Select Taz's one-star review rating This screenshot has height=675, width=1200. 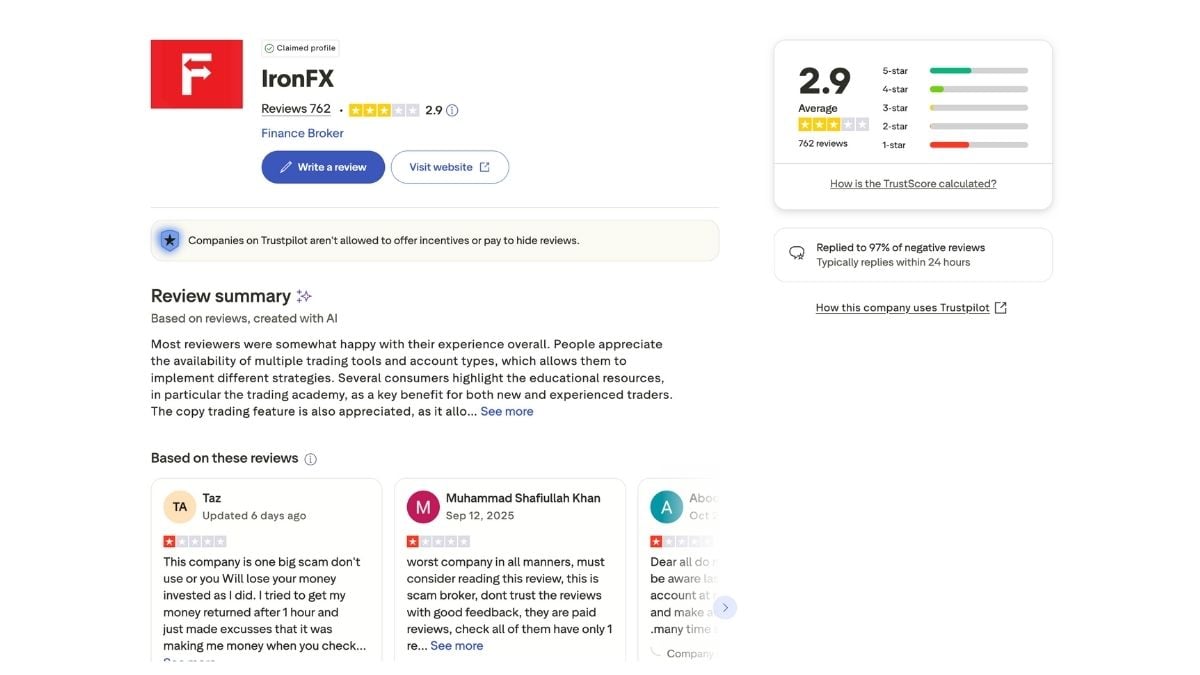click(194, 540)
